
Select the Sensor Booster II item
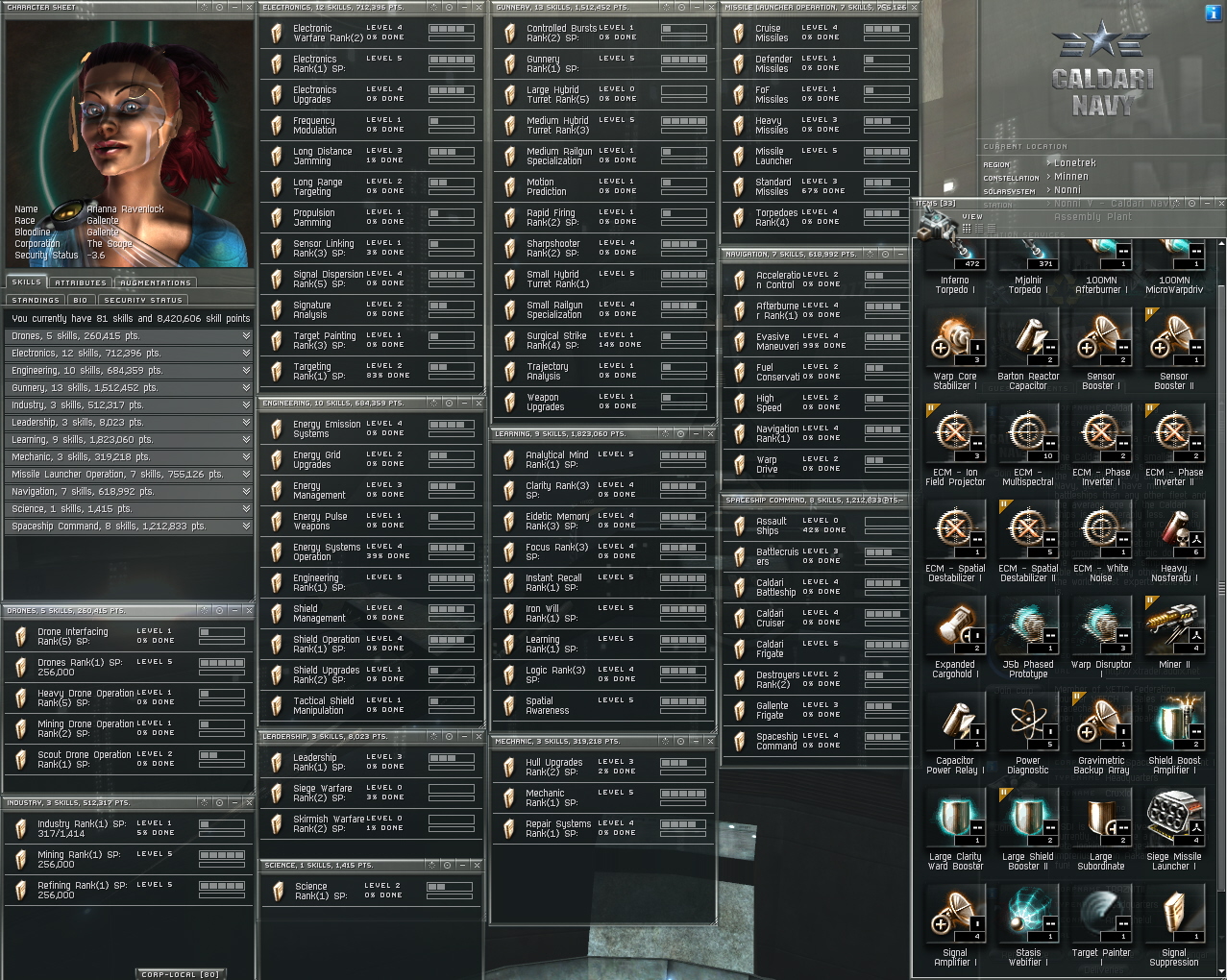[x=1174, y=350]
